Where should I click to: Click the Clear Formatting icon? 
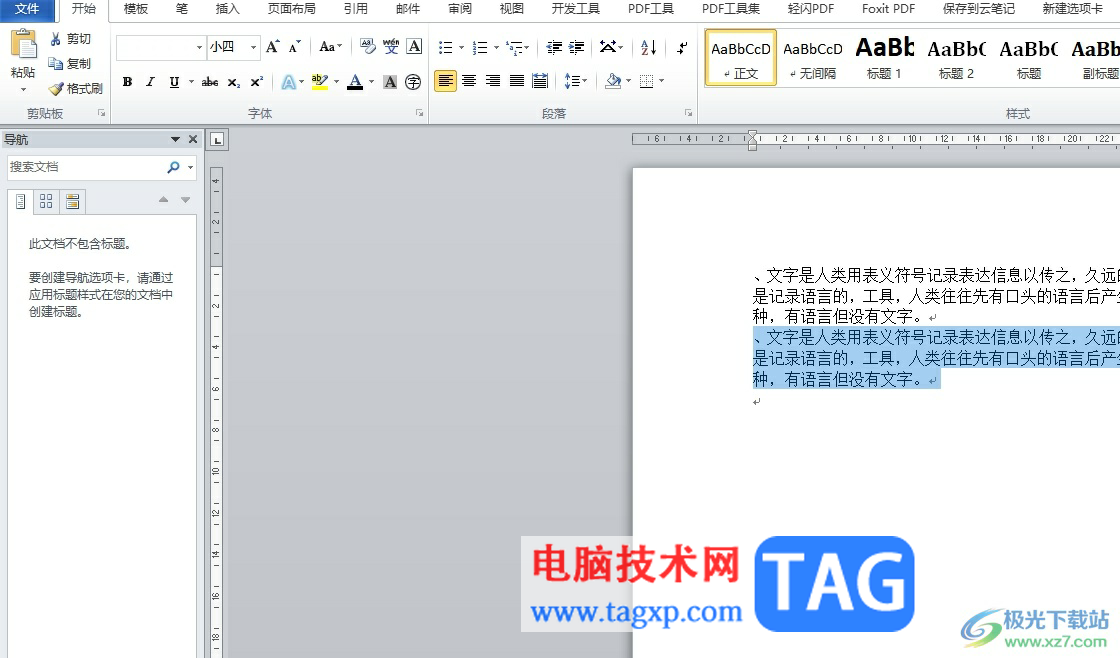[367, 47]
